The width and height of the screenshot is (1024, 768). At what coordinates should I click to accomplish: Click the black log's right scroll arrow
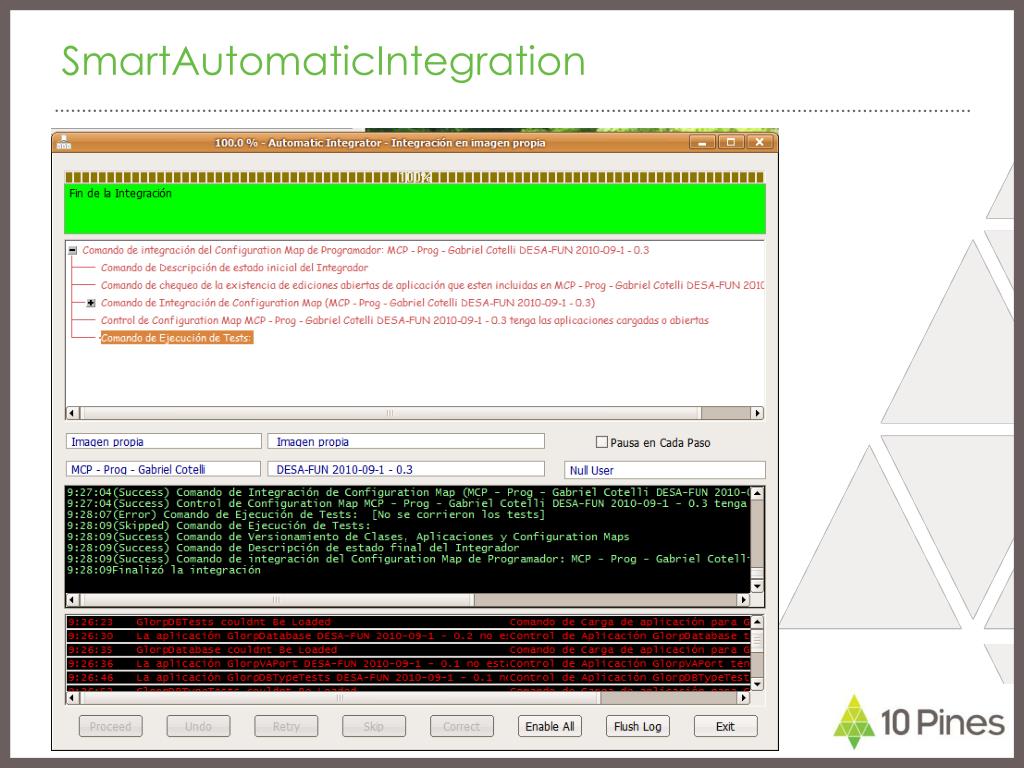(x=743, y=600)
